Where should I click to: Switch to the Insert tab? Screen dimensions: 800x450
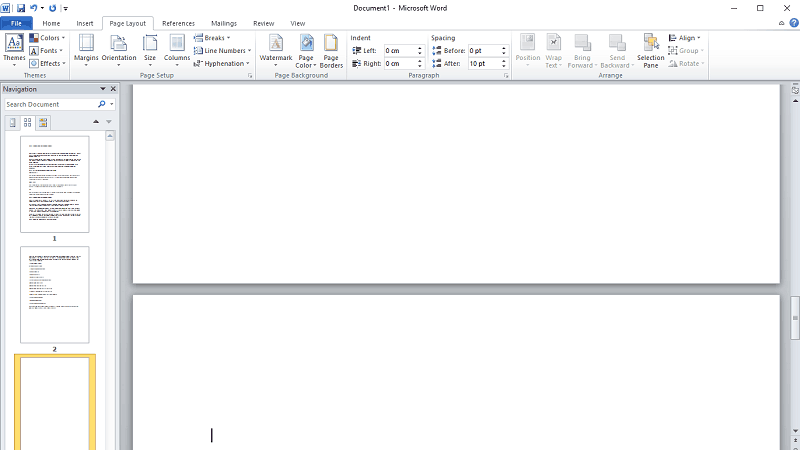85,23
